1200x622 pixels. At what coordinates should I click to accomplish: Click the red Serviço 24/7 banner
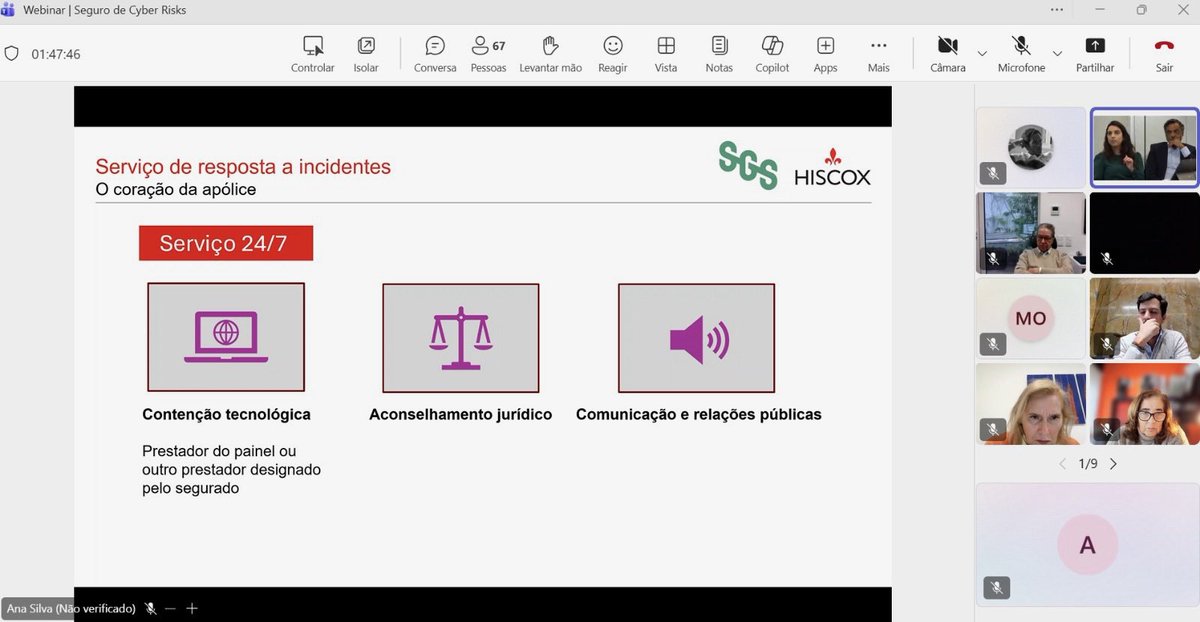coord(226,243)
